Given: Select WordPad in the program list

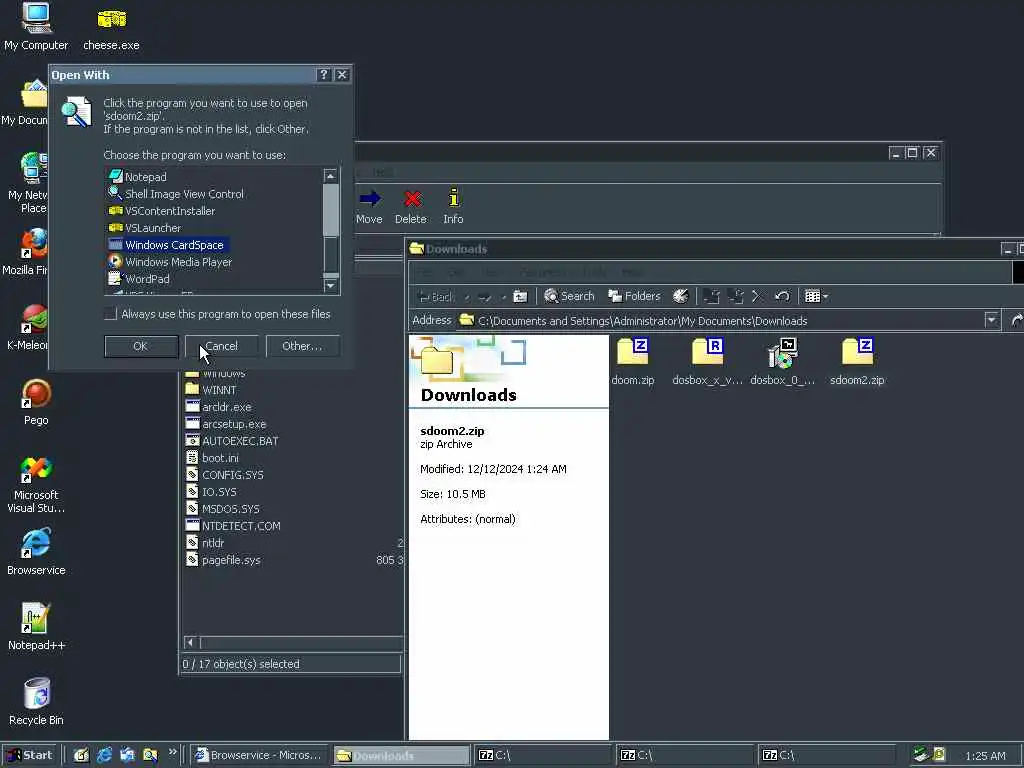Looking at the screenshot, I should pos(139,278).
